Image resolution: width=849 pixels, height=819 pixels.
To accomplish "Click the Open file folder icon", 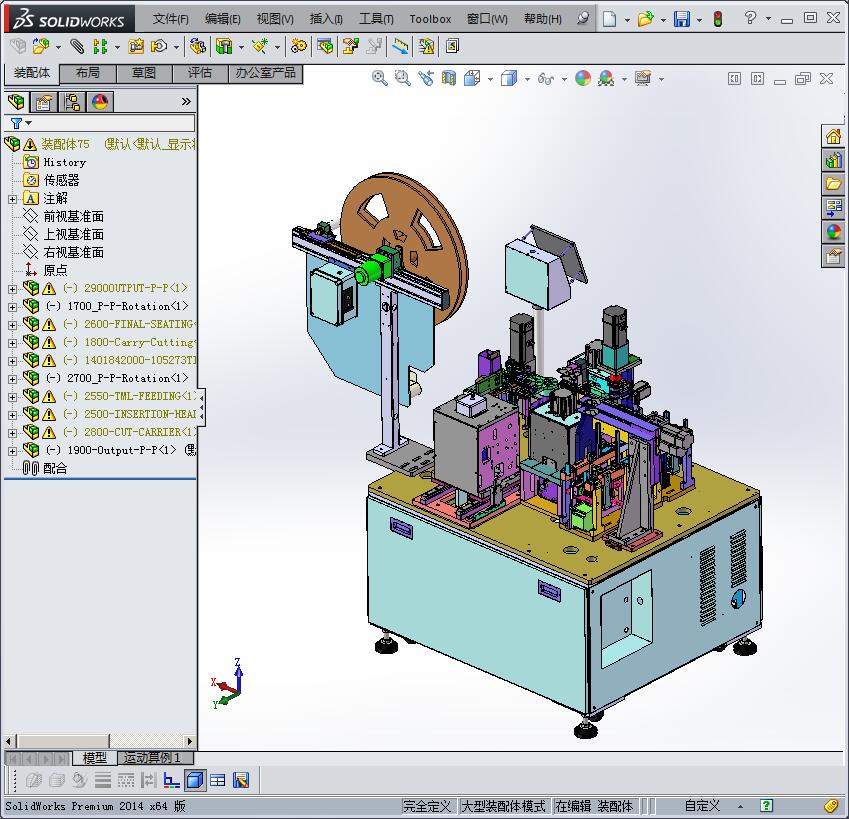I will click(645, 19).
